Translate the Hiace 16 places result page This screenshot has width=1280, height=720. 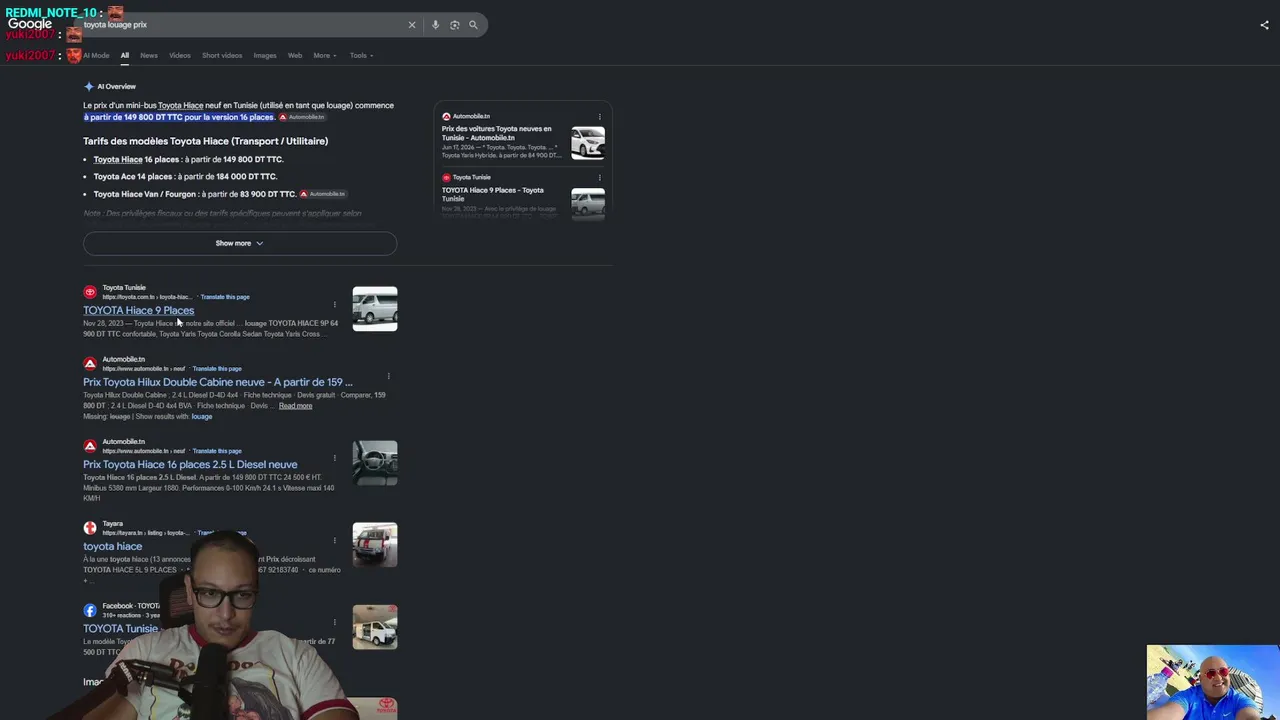(217, 451)
